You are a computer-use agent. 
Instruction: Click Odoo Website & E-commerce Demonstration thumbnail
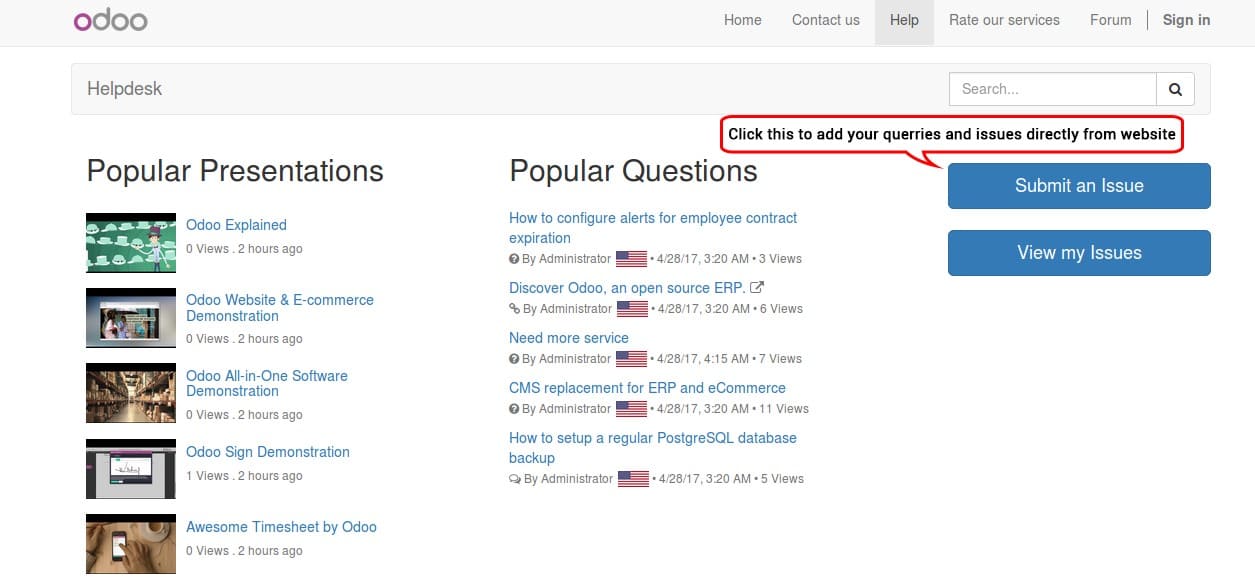(131, 317)
